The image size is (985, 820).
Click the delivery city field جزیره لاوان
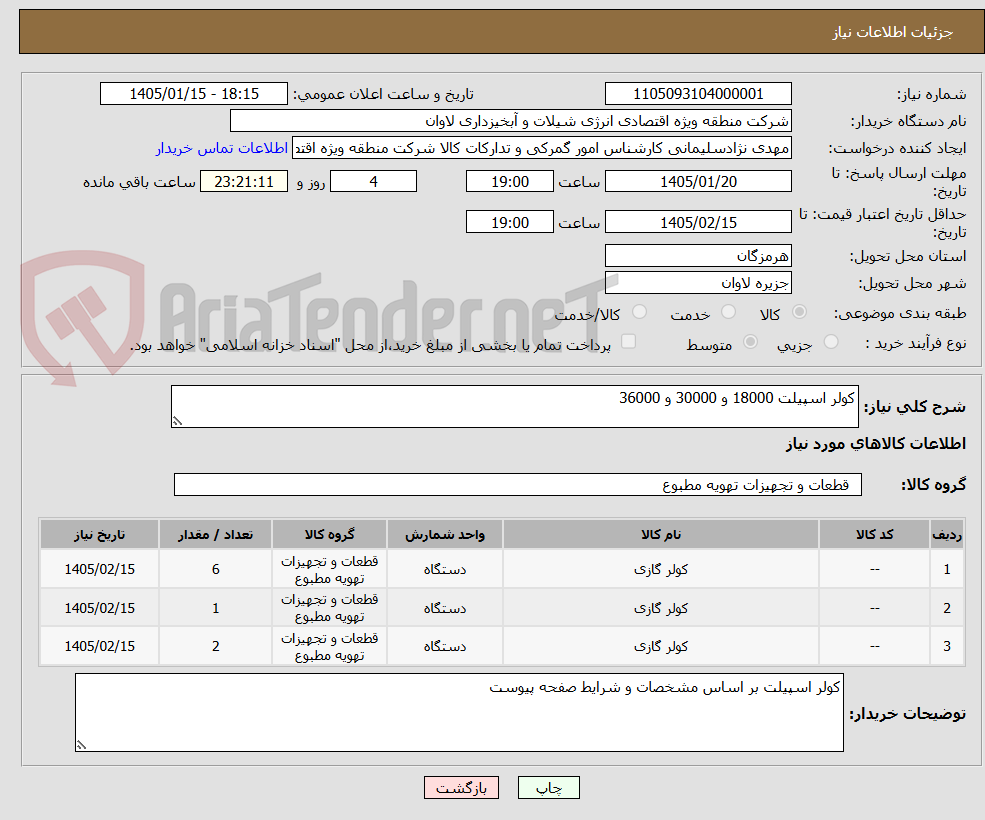tap(698, 283)
